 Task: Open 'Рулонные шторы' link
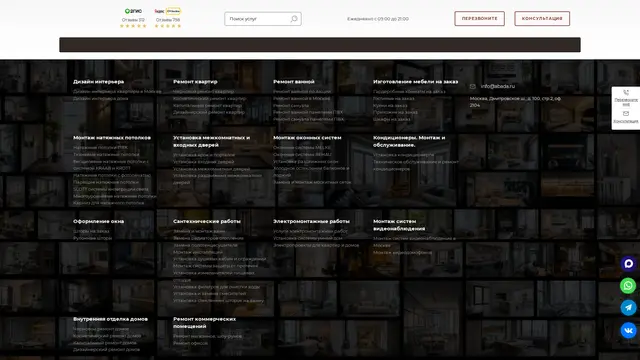(92, 238)
